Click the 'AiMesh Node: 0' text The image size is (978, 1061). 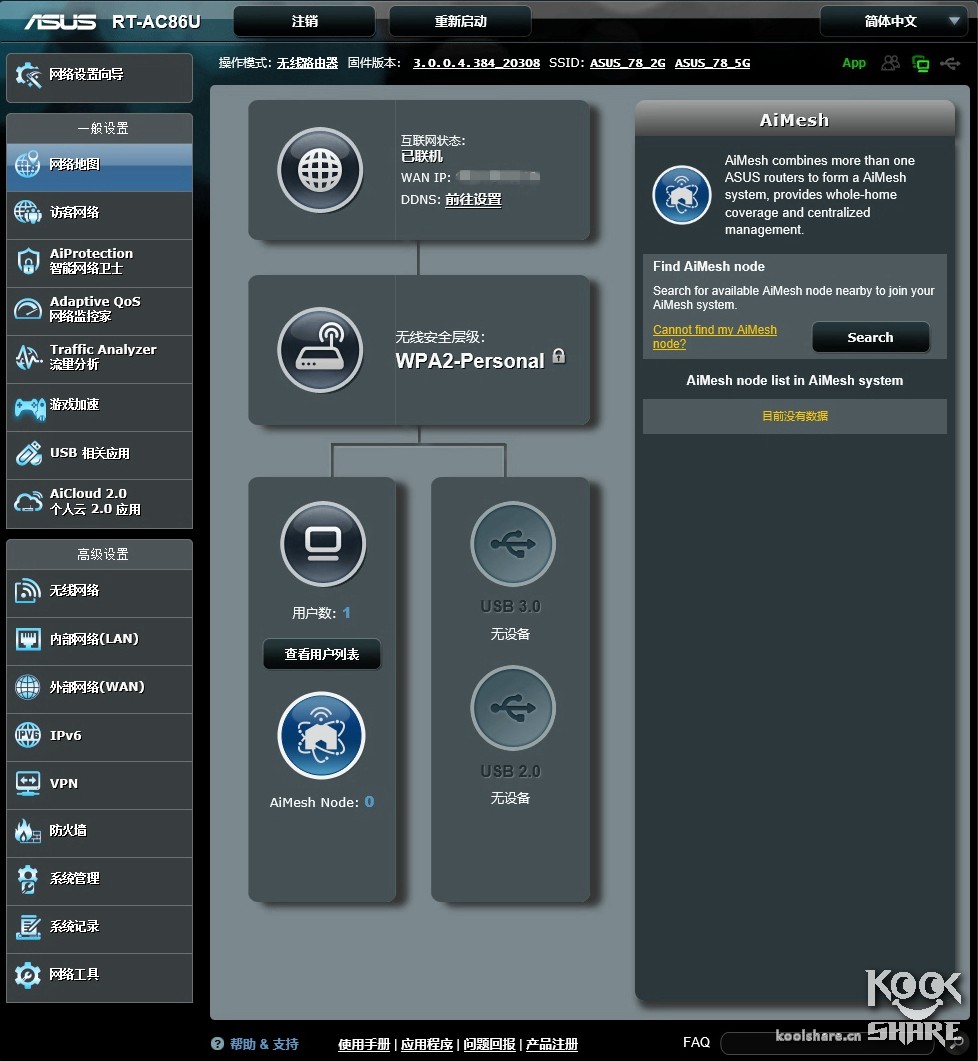[321, 802]
